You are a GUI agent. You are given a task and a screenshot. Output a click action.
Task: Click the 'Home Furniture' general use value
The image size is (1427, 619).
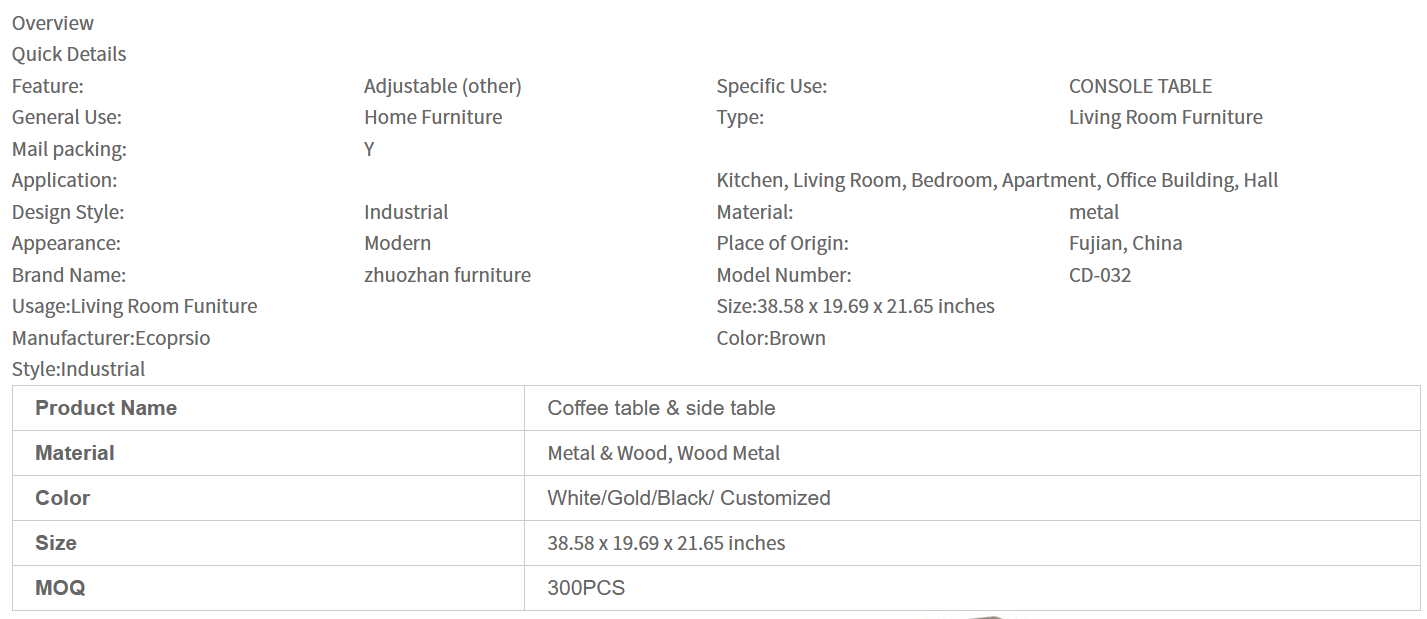pyautogui.click(x=433, y=117)
